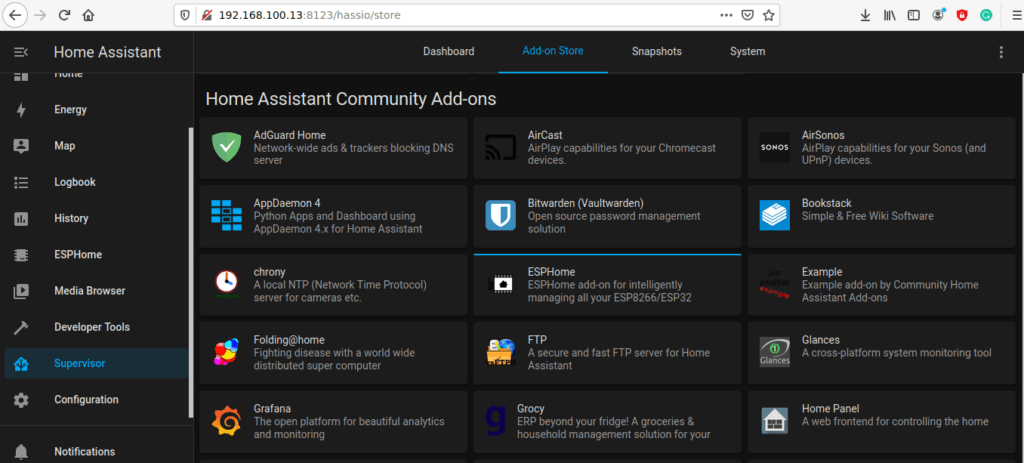Click the Grammarly extension icon

click(986, 15)
